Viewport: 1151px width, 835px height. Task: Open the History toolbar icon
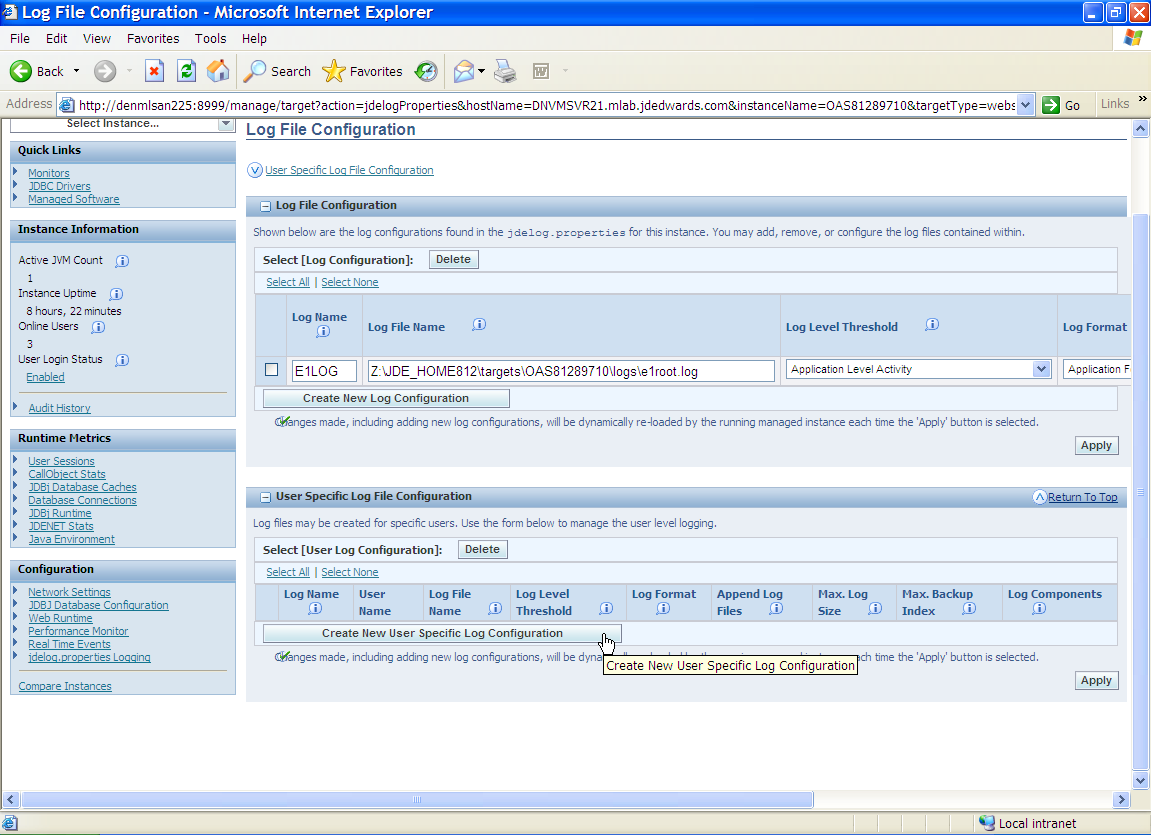tap(426, 71)
